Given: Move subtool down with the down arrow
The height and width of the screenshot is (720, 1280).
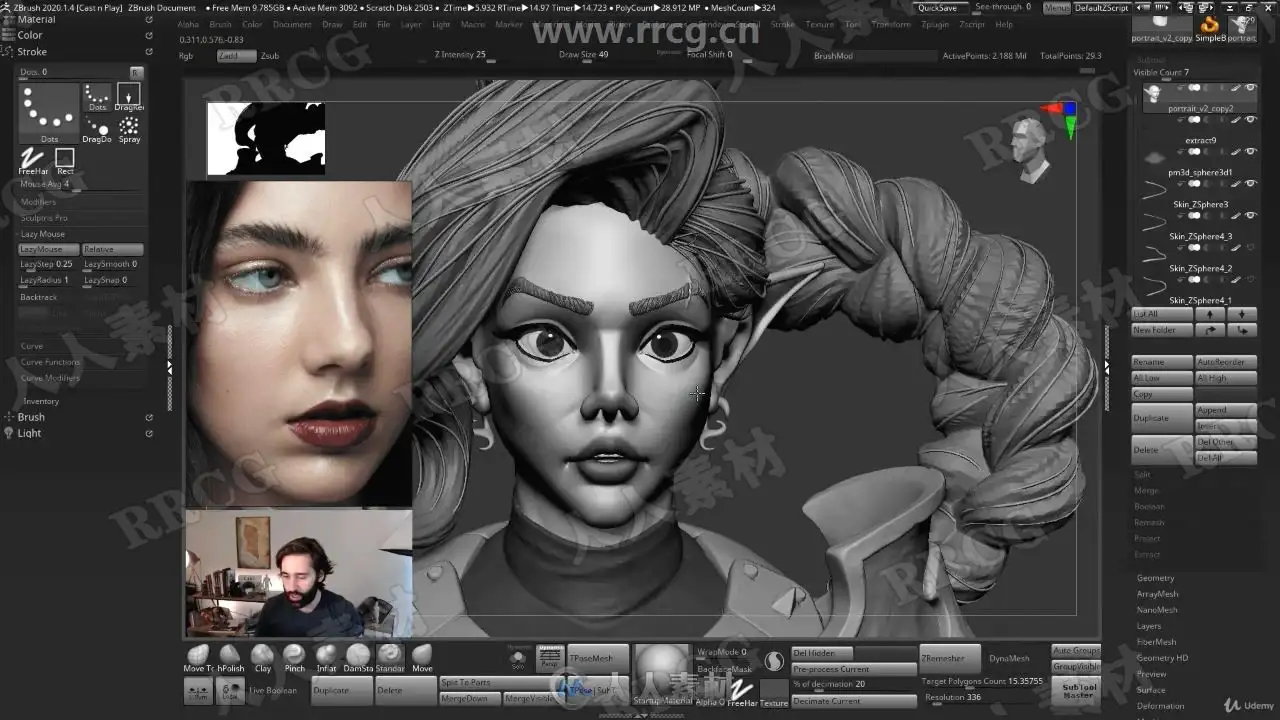Looking at the screenshot, I should pos(1241,314).
